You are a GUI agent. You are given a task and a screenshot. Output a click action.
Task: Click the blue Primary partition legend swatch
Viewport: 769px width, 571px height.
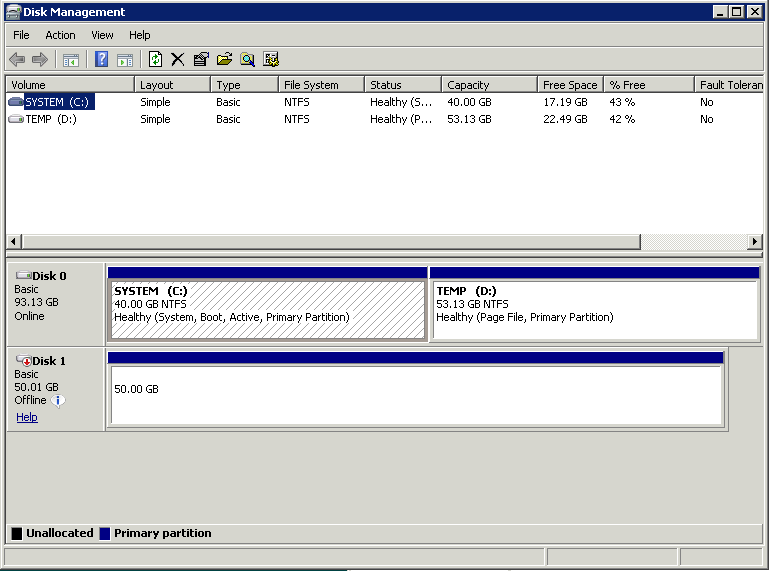[x=104, y=534]
